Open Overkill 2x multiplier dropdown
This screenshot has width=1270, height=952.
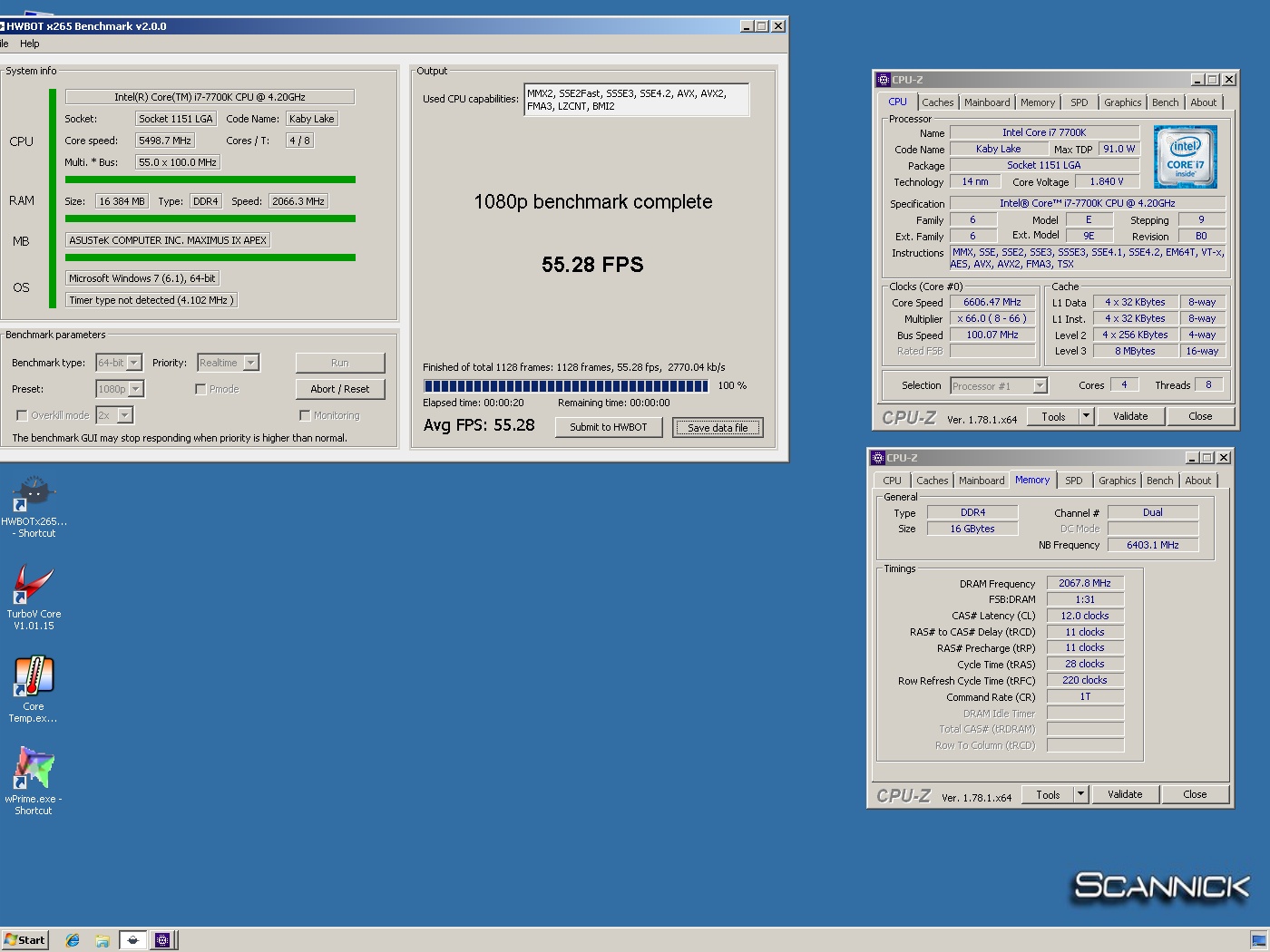125,415
